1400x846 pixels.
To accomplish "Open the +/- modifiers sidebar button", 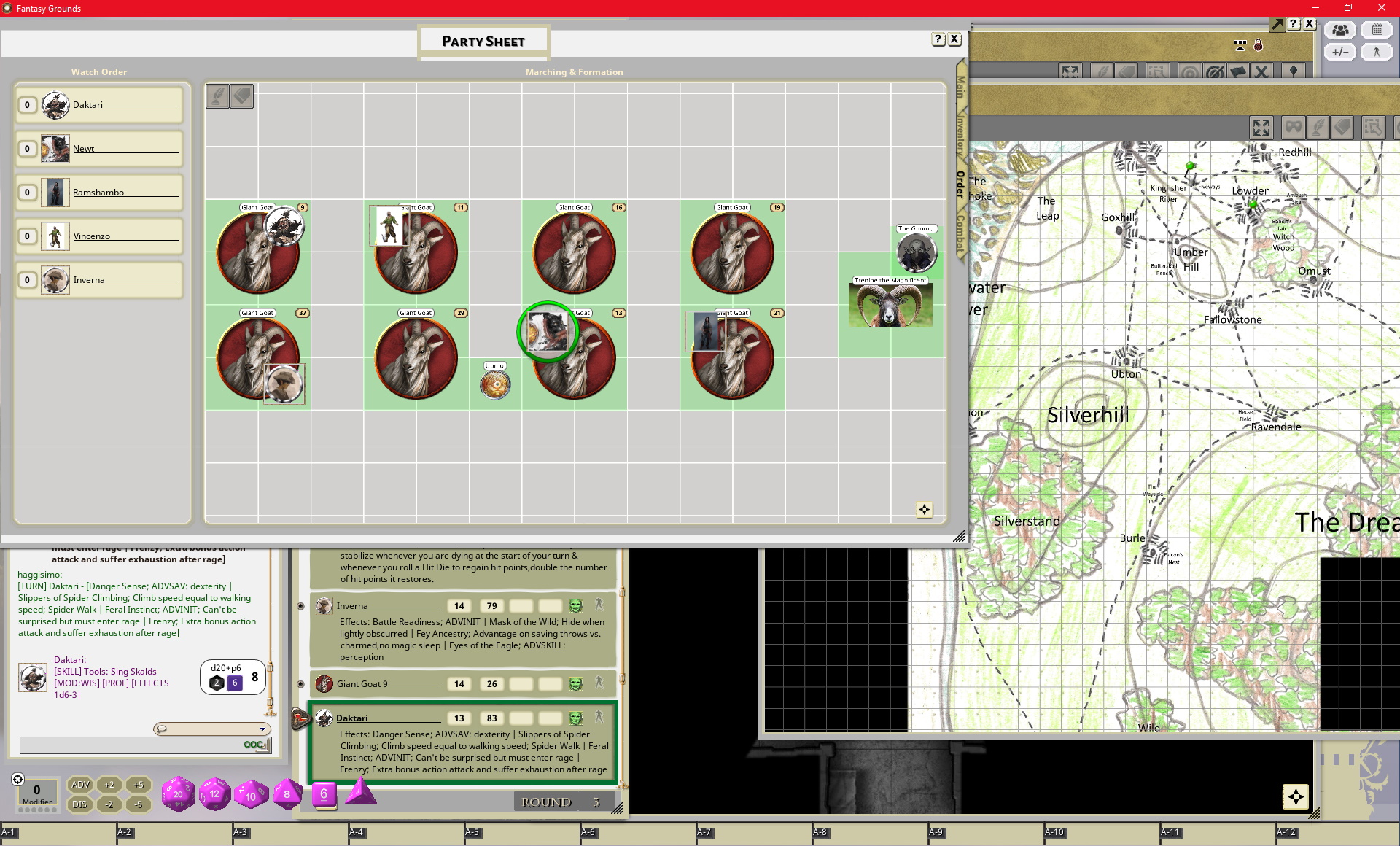I will [1340, 52].
